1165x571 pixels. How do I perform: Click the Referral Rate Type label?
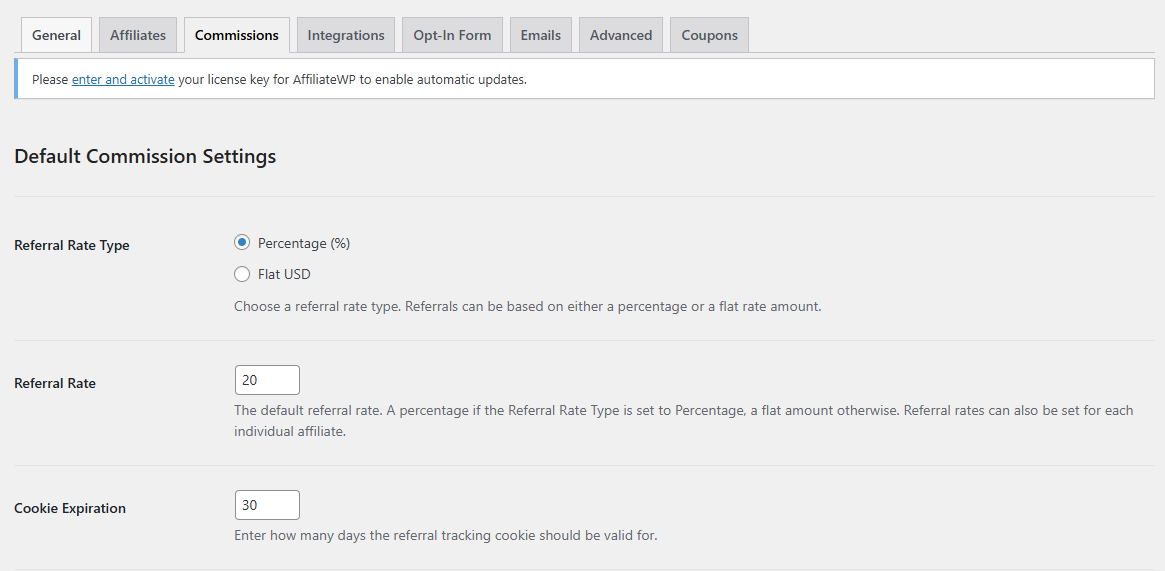point(72,246)
